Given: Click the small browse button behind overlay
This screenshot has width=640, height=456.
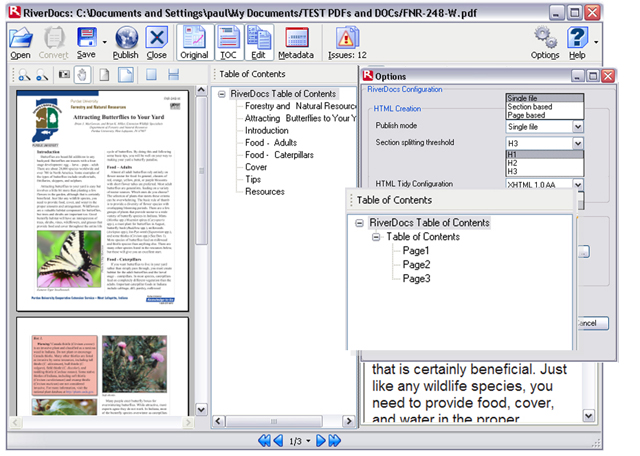Looking at the screenshot, I should tap(584, 252).
